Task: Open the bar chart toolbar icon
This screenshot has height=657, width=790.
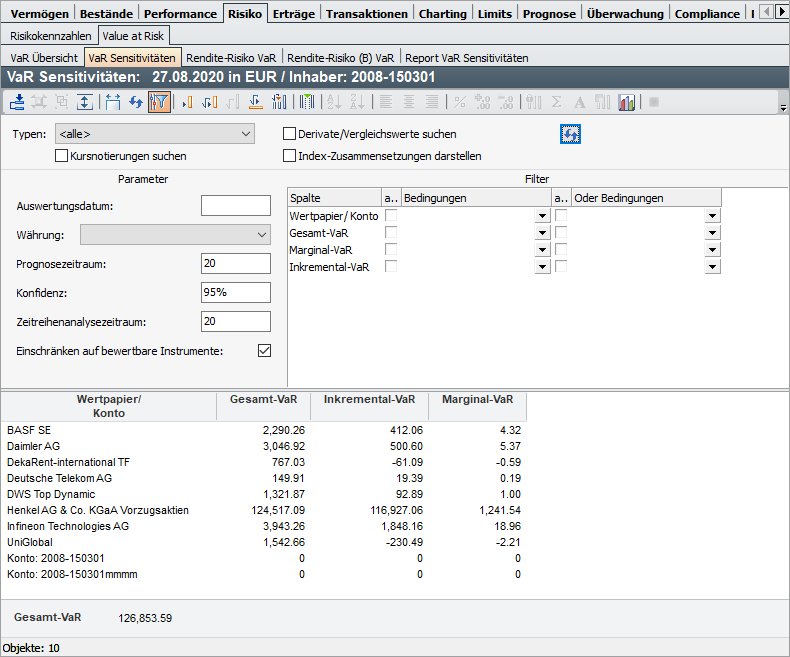Action: click(628, 102)
